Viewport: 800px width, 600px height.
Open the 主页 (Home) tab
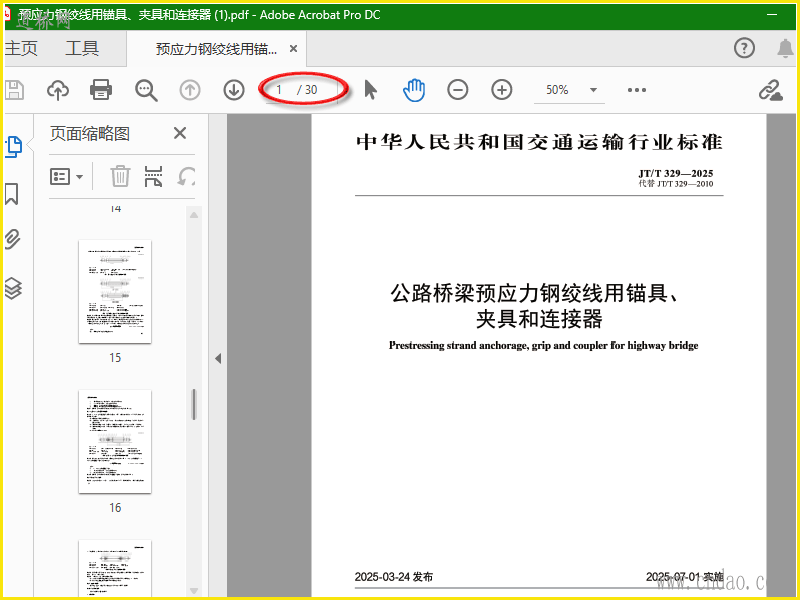[21, 48]
